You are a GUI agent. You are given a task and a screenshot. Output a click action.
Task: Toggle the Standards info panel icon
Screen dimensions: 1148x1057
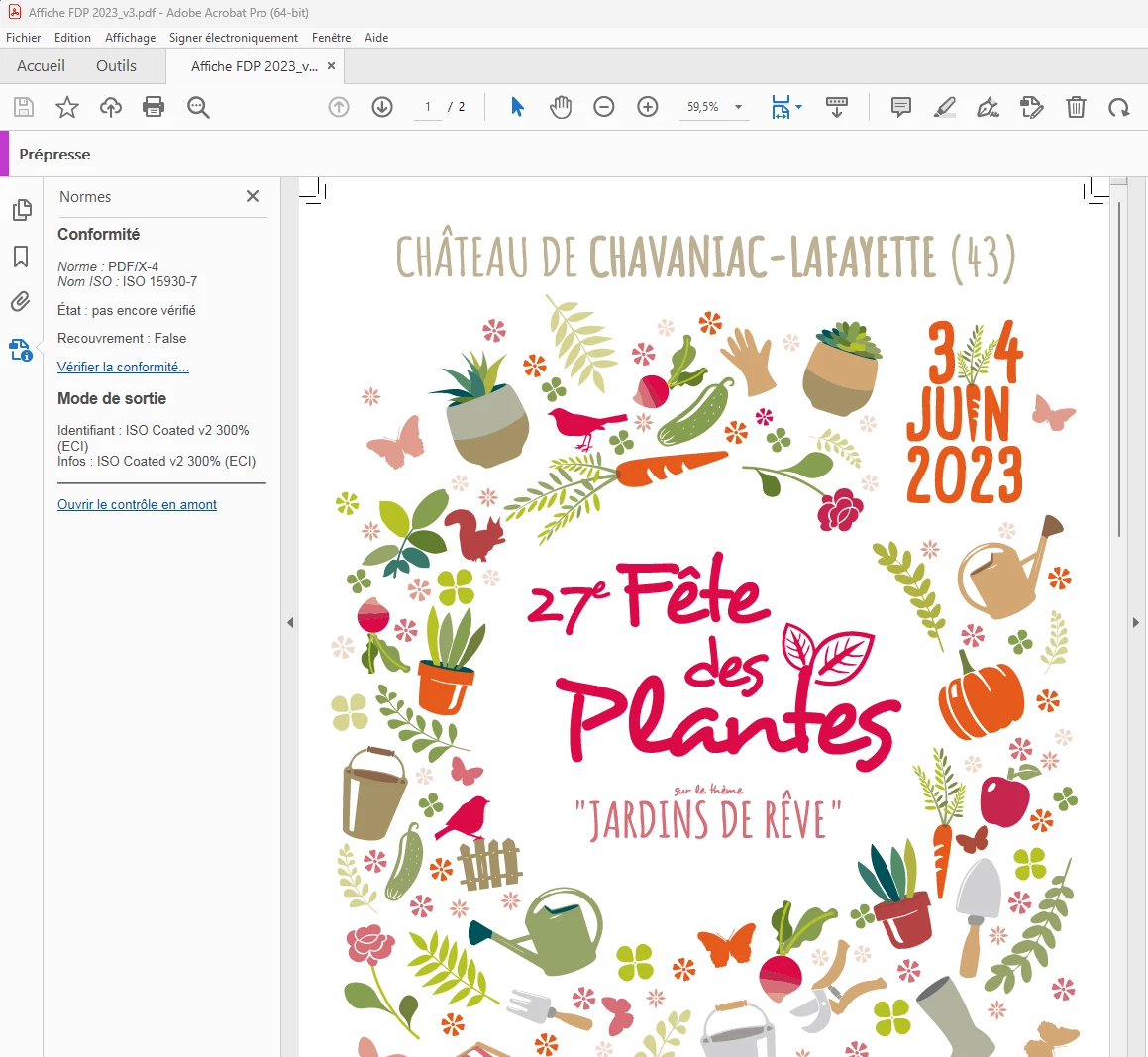[x=21, y=350]
